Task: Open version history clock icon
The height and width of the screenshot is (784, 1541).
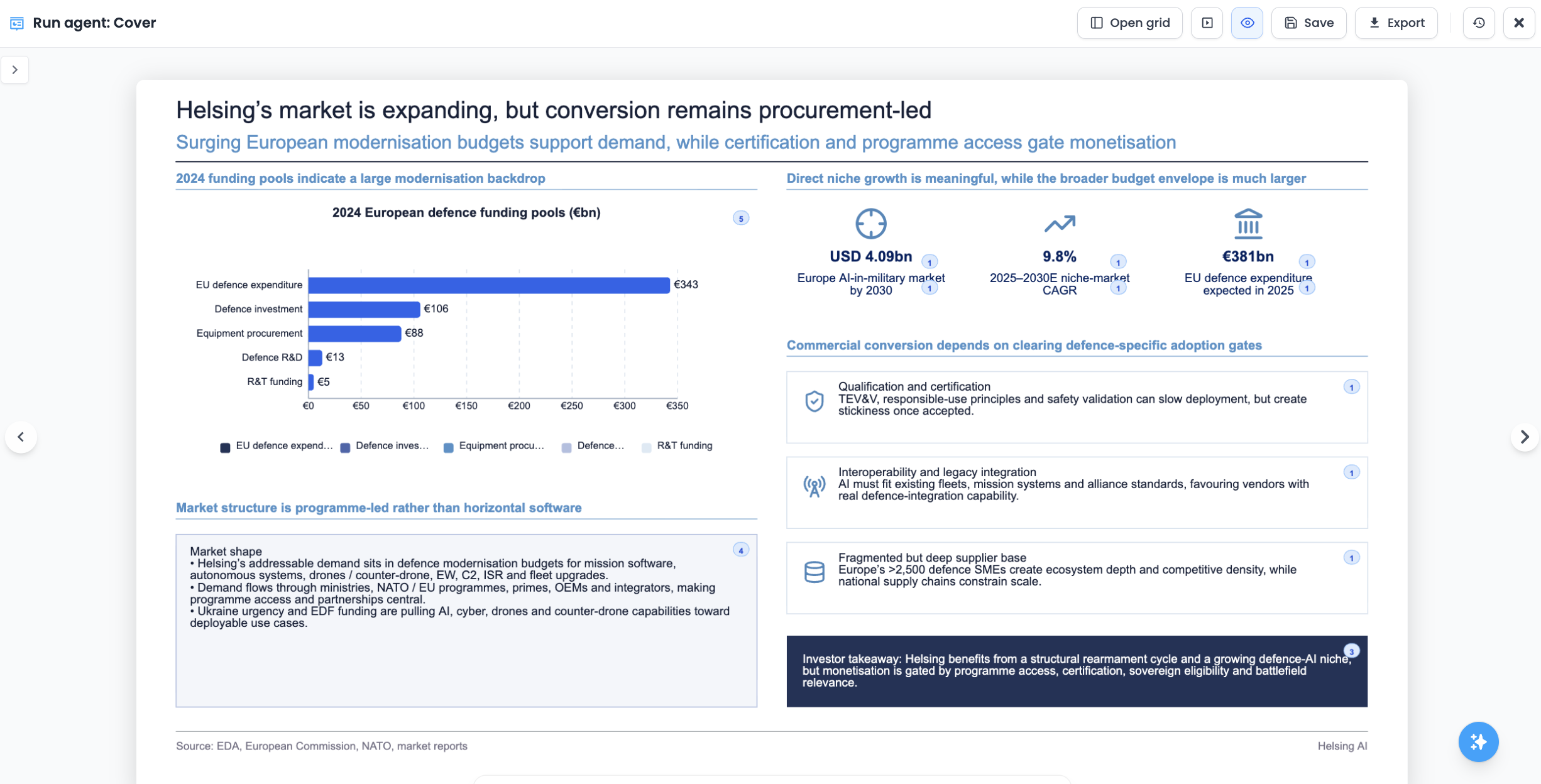Action: coord(1478,23)
